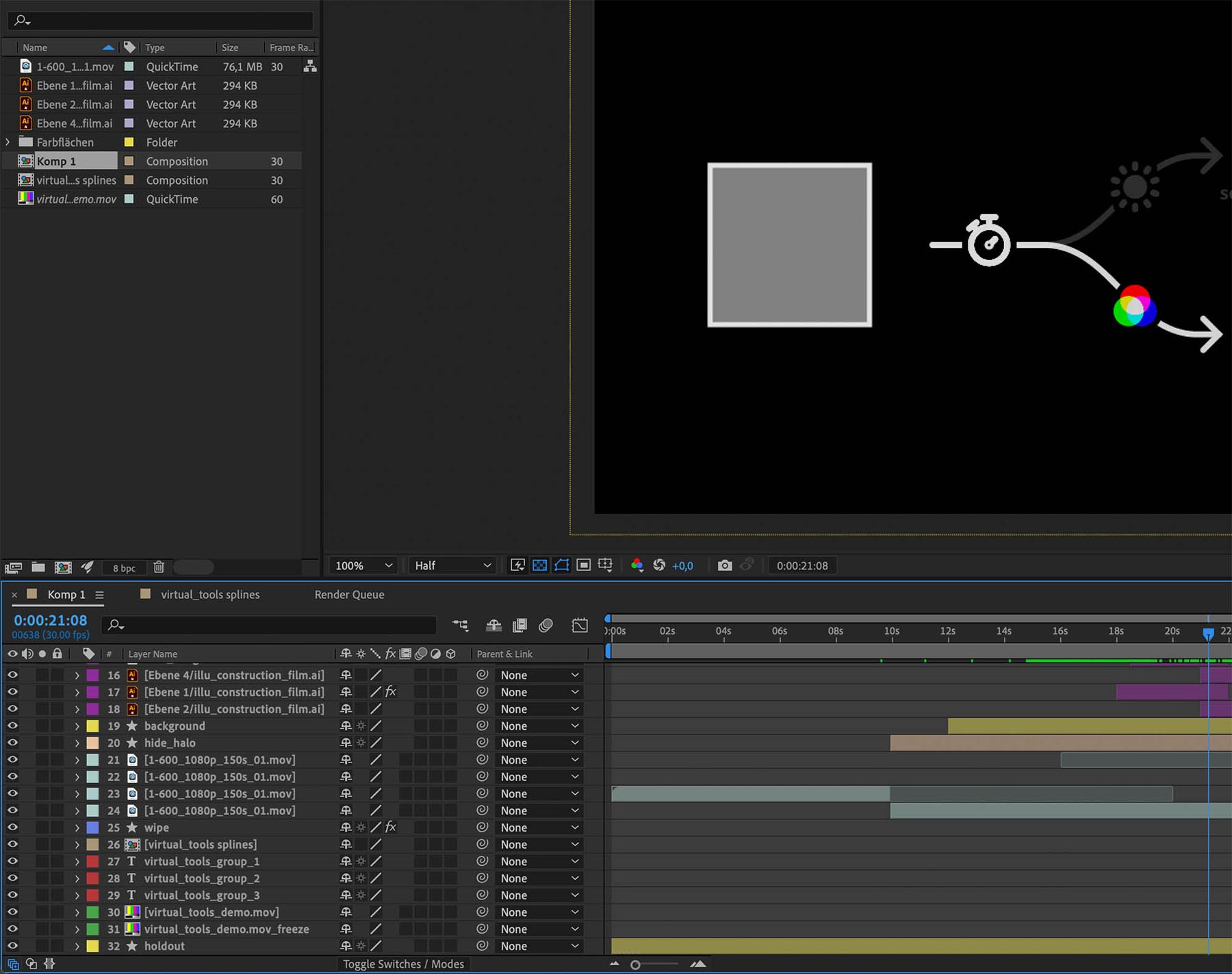
Task: Zoom out timeline with small mountains icon
Action: coord(614,964)
